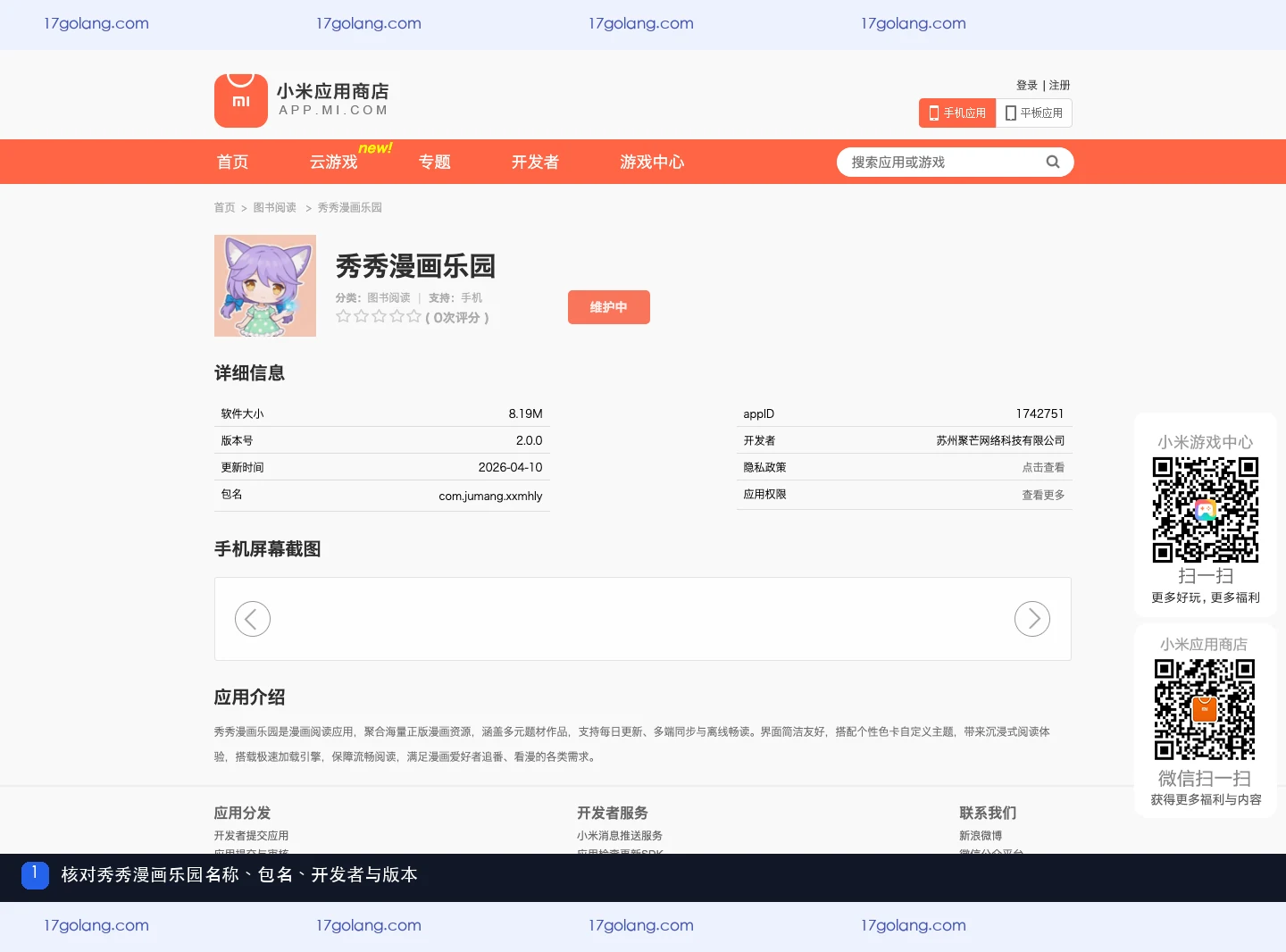Click the 秀秀漫画乐园 app title
Image resolution: width=1286 pixels, height=952 pixels.
coord(415,266)
